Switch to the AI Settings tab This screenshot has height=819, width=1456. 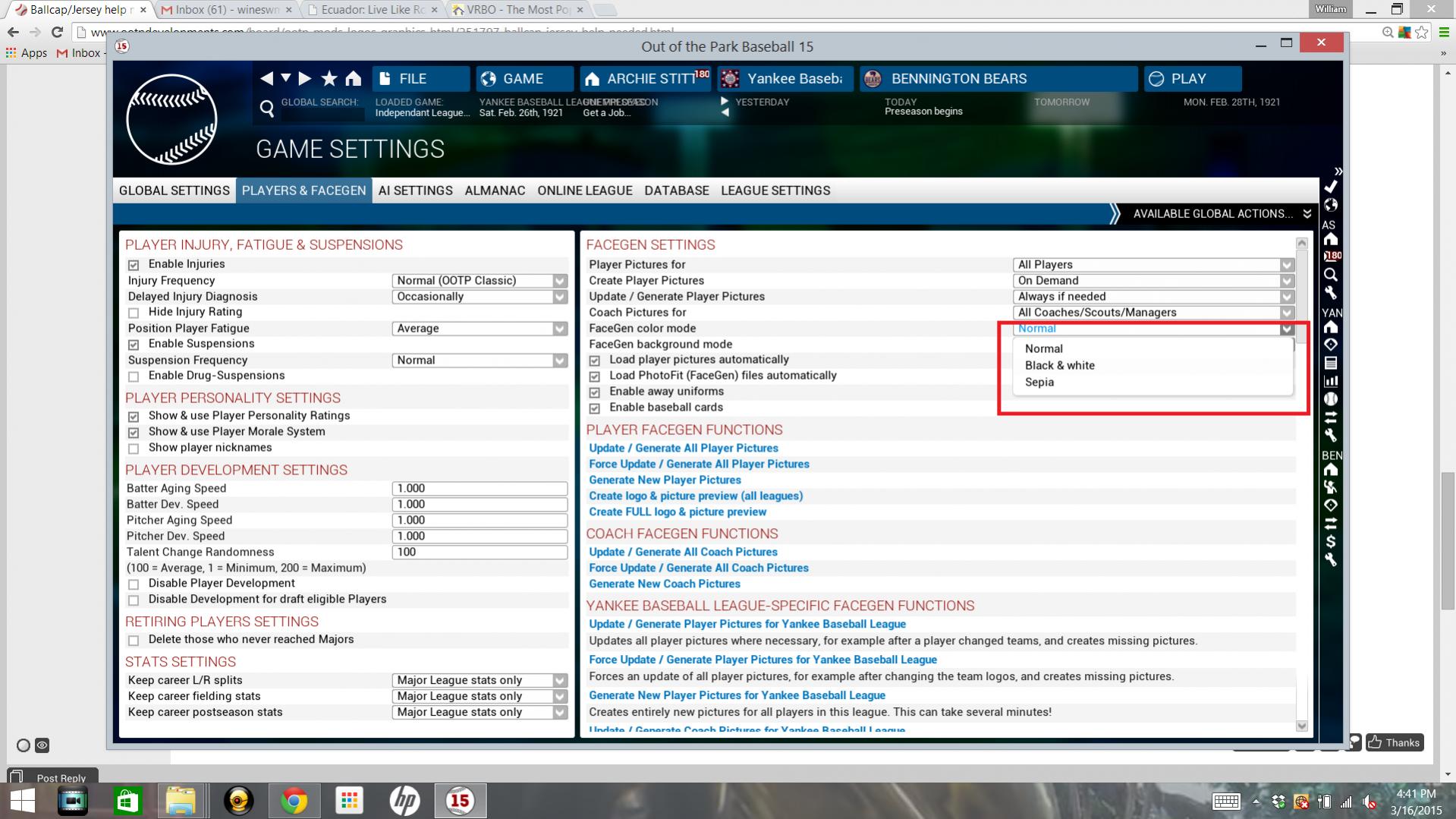click(415, 191)
